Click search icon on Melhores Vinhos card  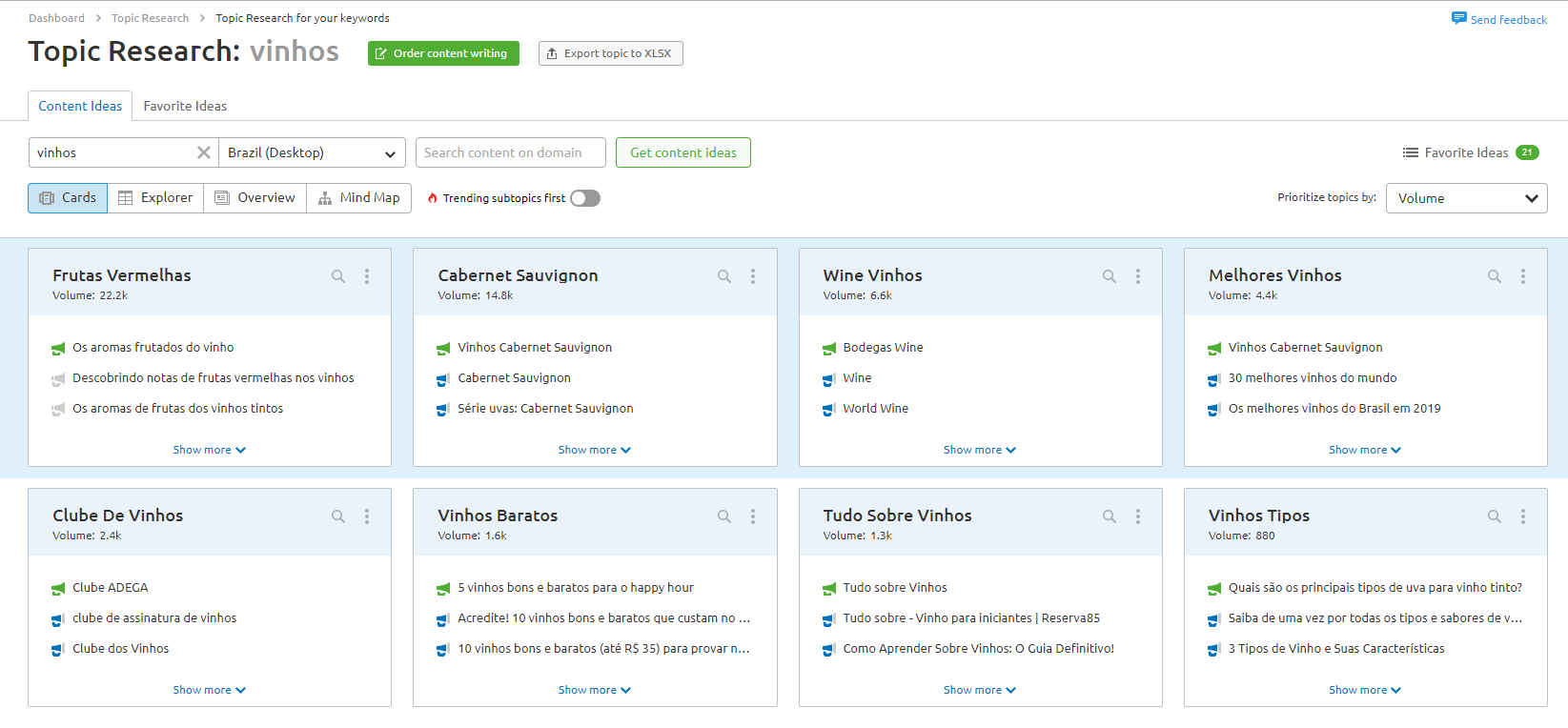1495,276
